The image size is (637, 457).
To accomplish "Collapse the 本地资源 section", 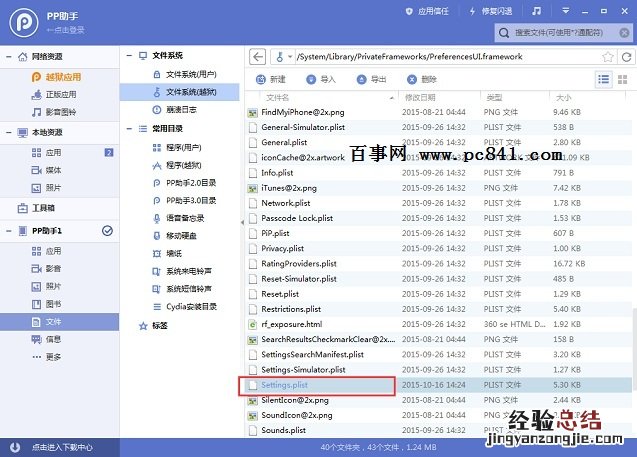I will click(x=9, y=132).
